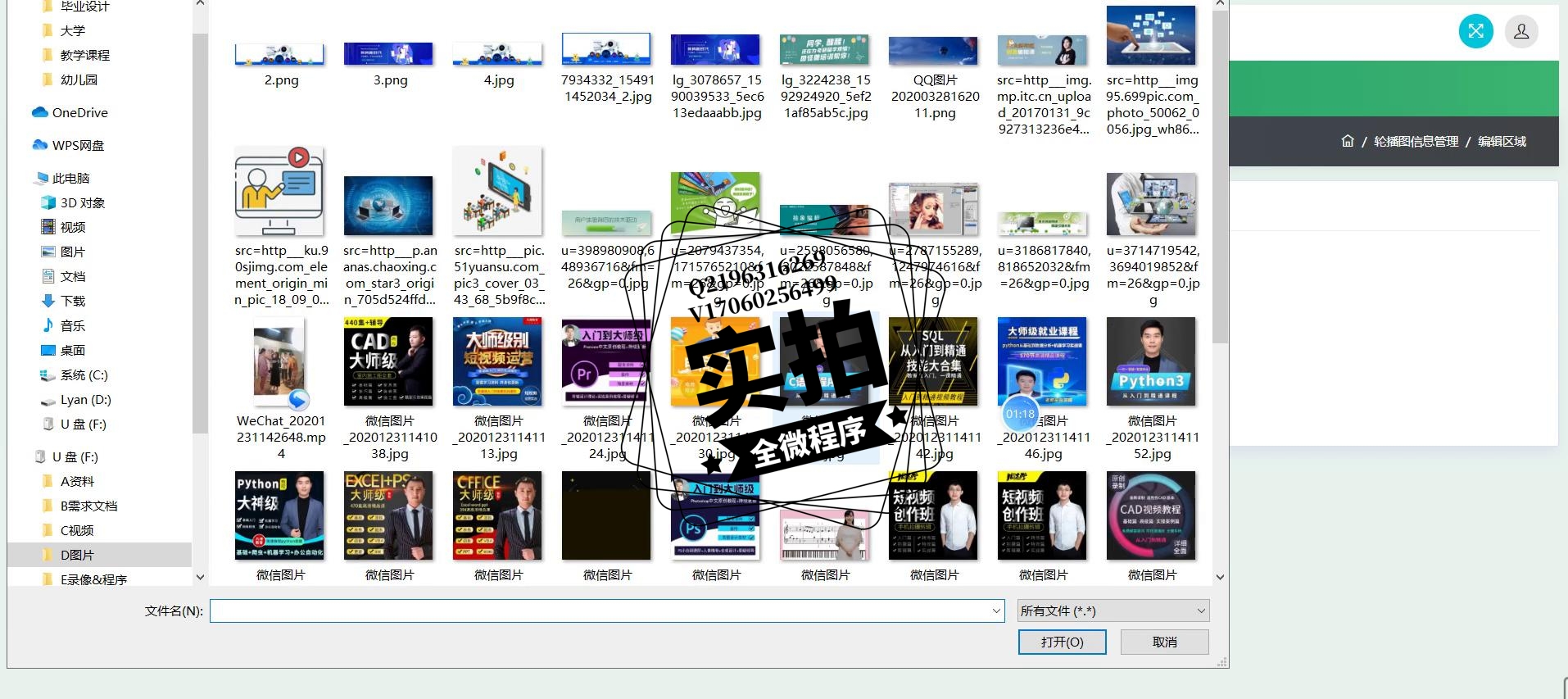Select the src=http__ku.90sjimg.com illustration file
The width and height of the screenshot is (1568, 699).
pyautogui.click(x=280, y=192)
